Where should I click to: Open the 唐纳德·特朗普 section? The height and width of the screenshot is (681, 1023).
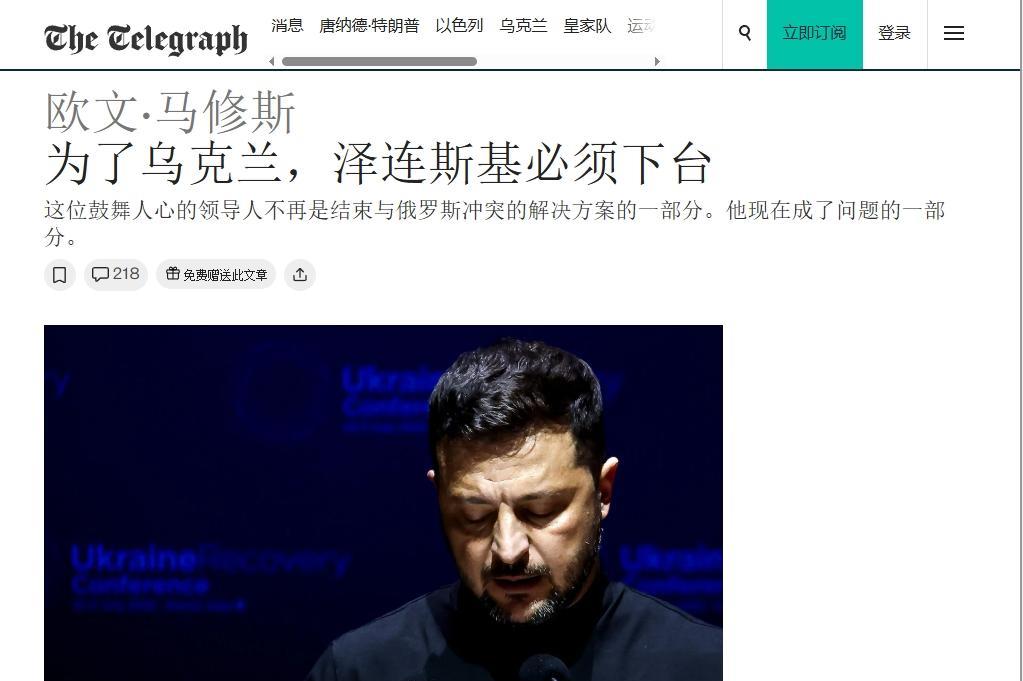(x=369, y=25)
